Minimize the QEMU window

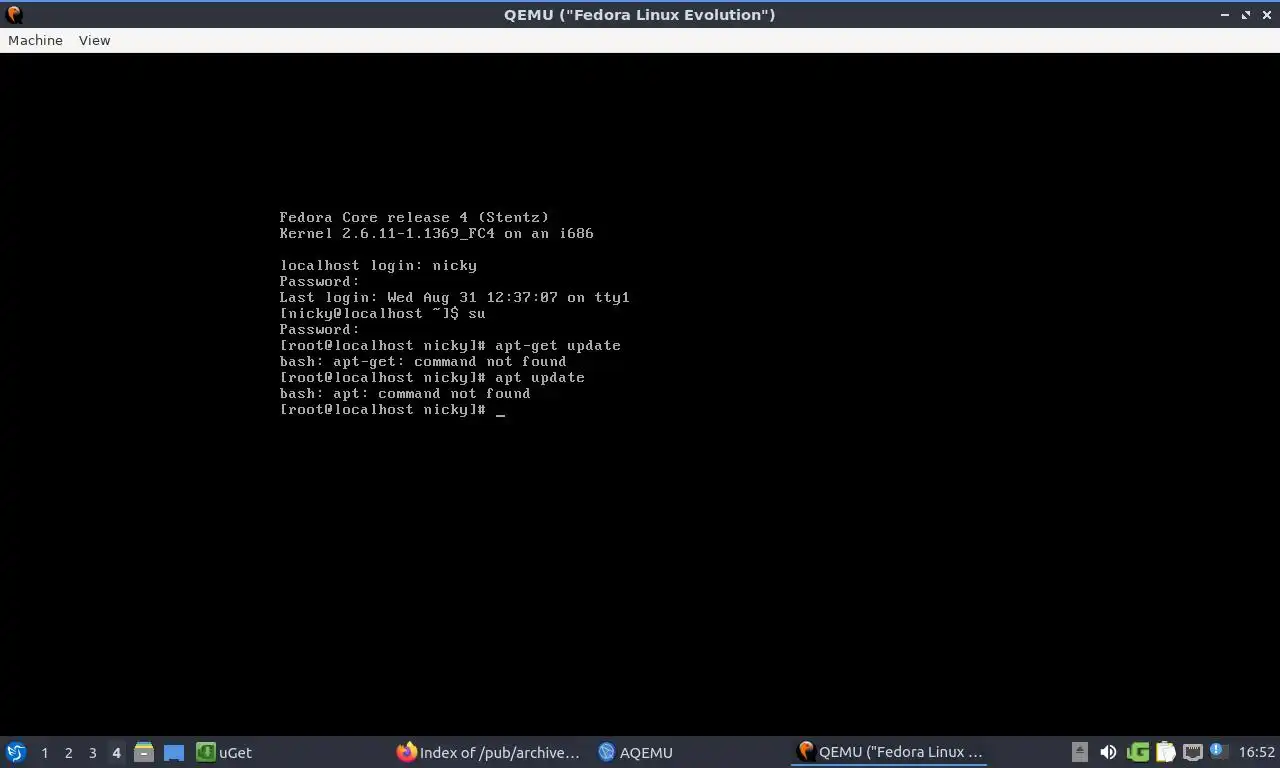1225,14
